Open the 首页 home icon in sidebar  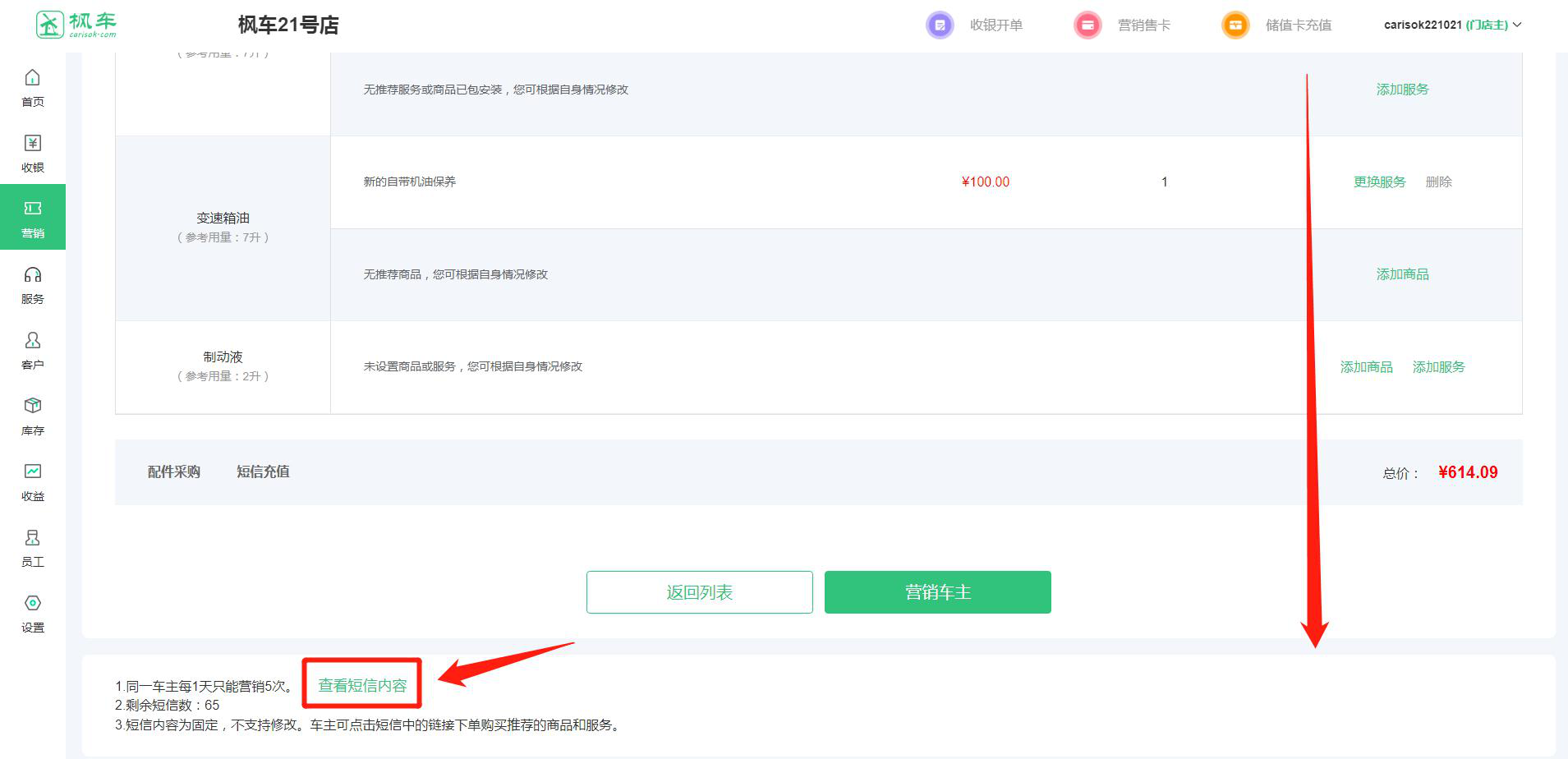[33, 78]
